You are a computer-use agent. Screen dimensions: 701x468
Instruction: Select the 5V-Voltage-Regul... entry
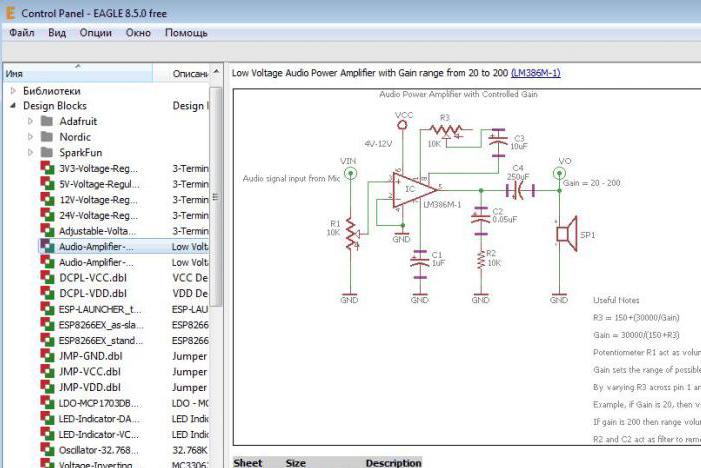coord(99,184)
